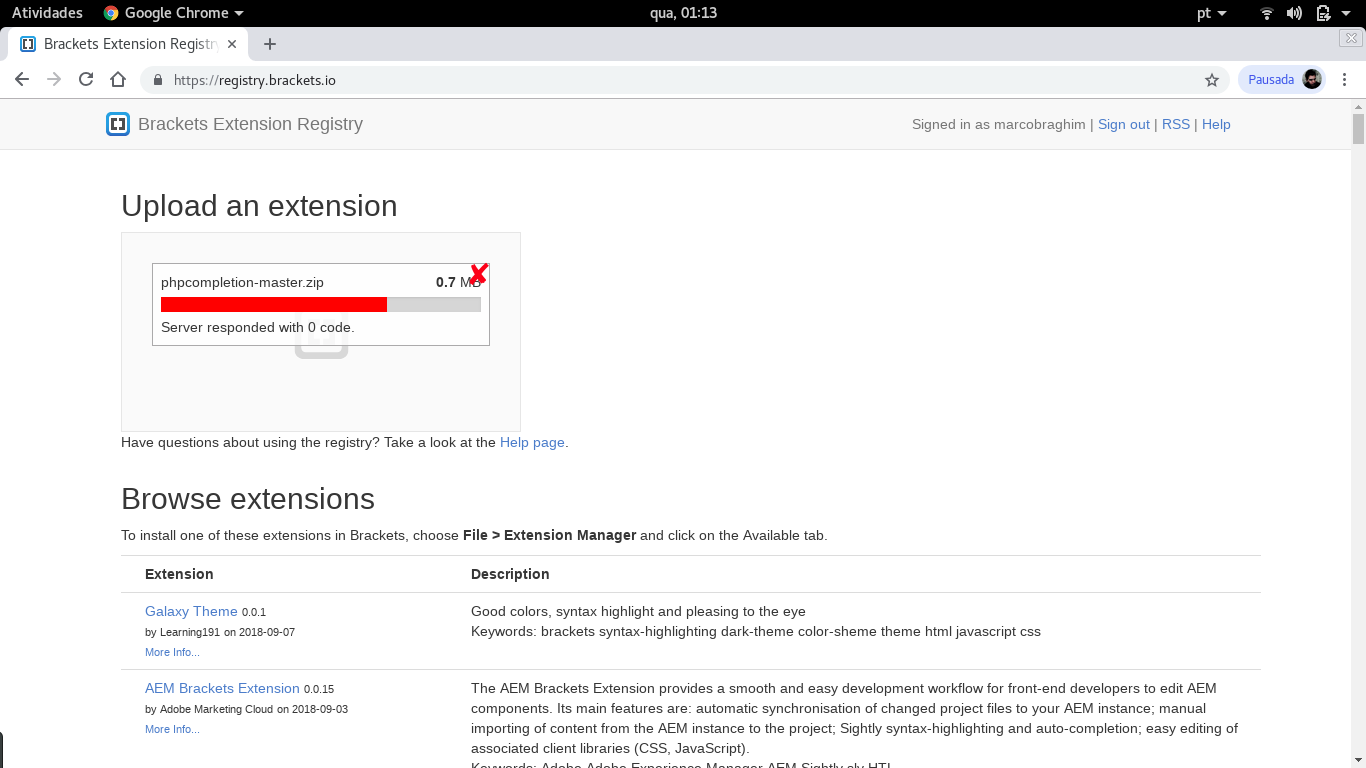Open the pt language dropdown

point(1213,13)
